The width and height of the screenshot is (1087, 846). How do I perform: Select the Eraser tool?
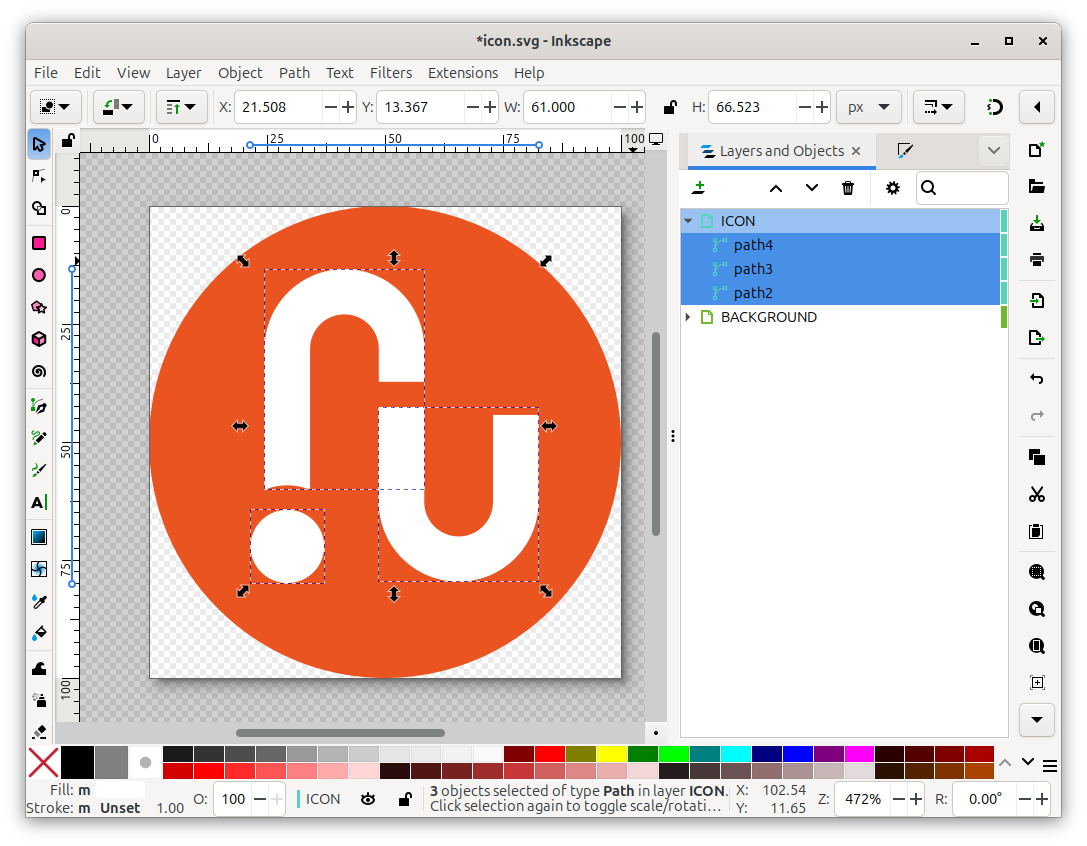39,731
